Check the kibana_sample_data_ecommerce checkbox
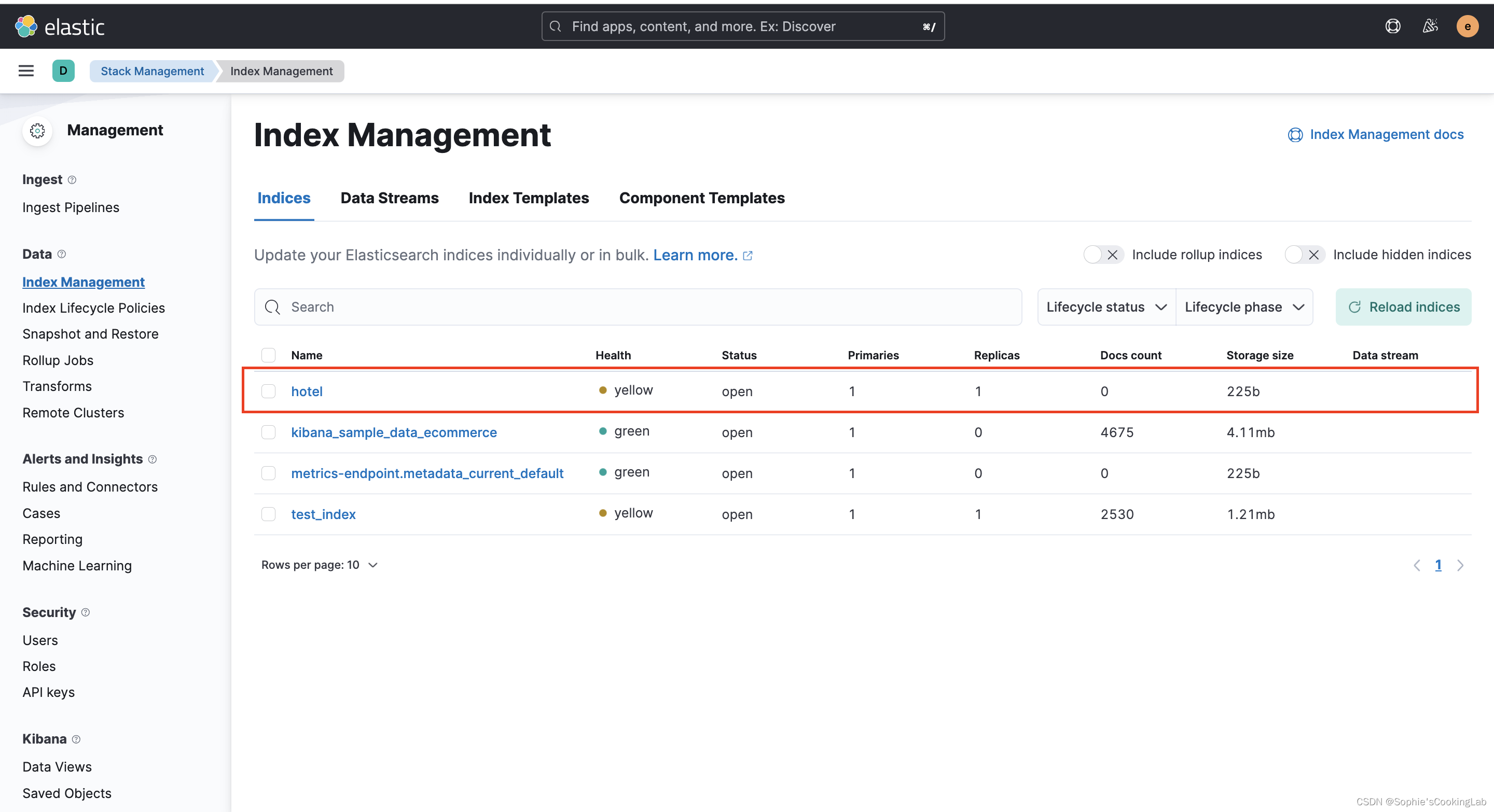The height and width of the screenshot is (812, 1494). (x=269, y=432)
